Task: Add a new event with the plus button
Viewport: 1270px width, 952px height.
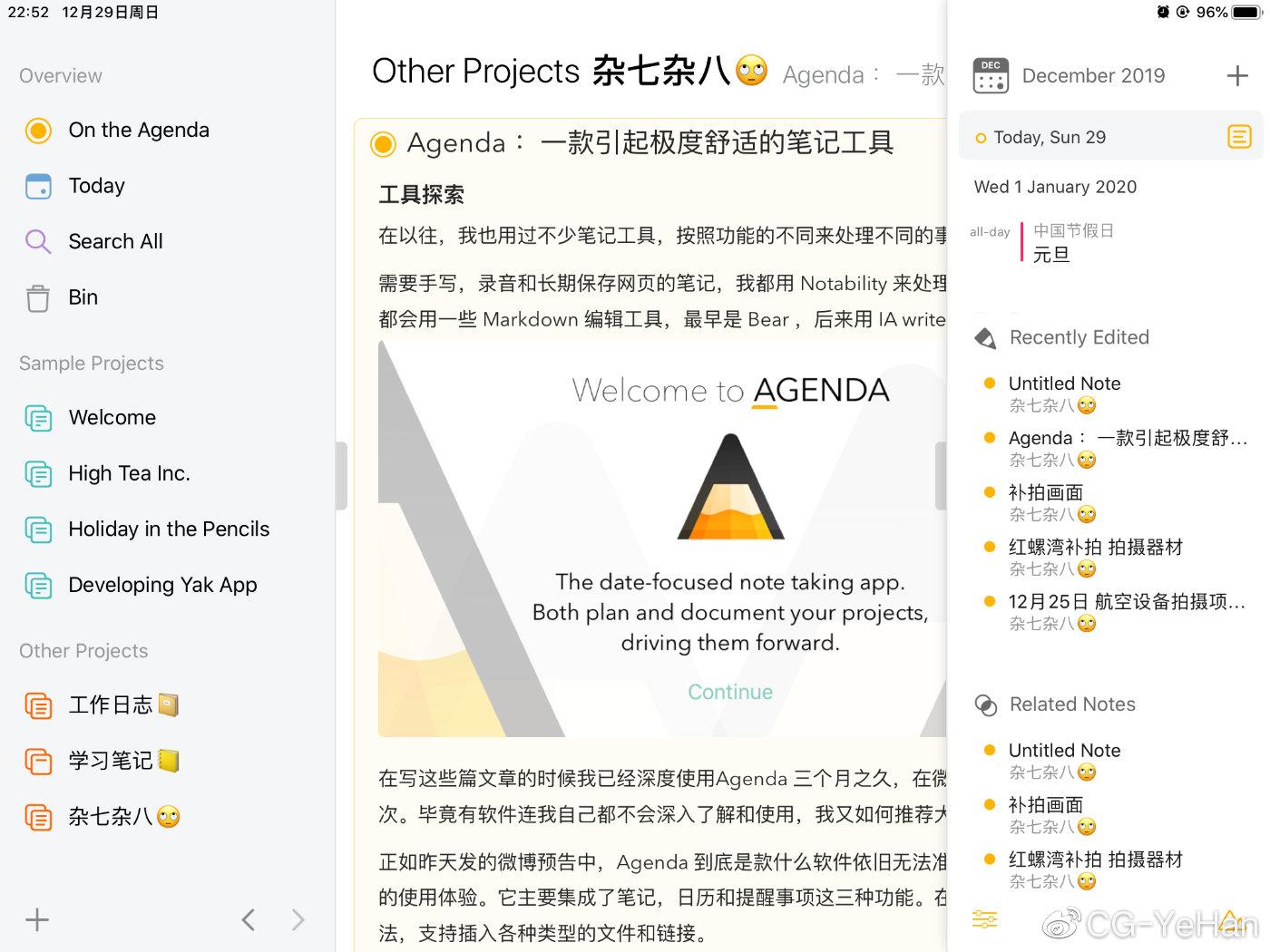Action: (x=1236, y=76)
